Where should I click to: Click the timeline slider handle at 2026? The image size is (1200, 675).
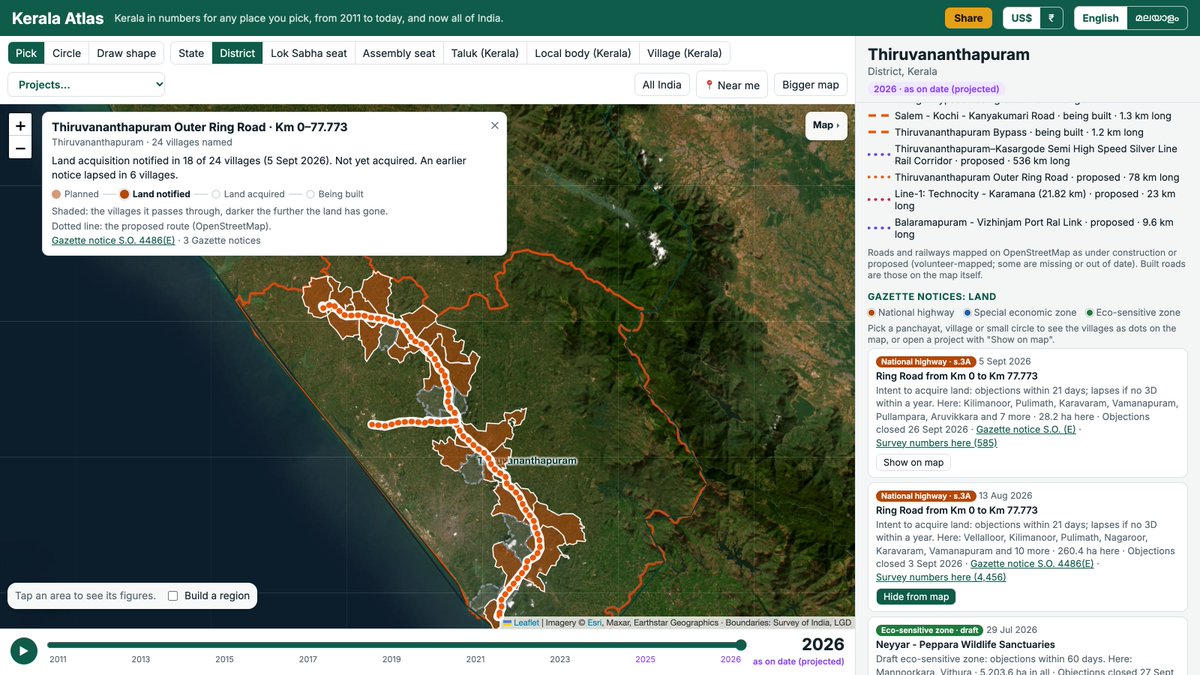[741, 645]
